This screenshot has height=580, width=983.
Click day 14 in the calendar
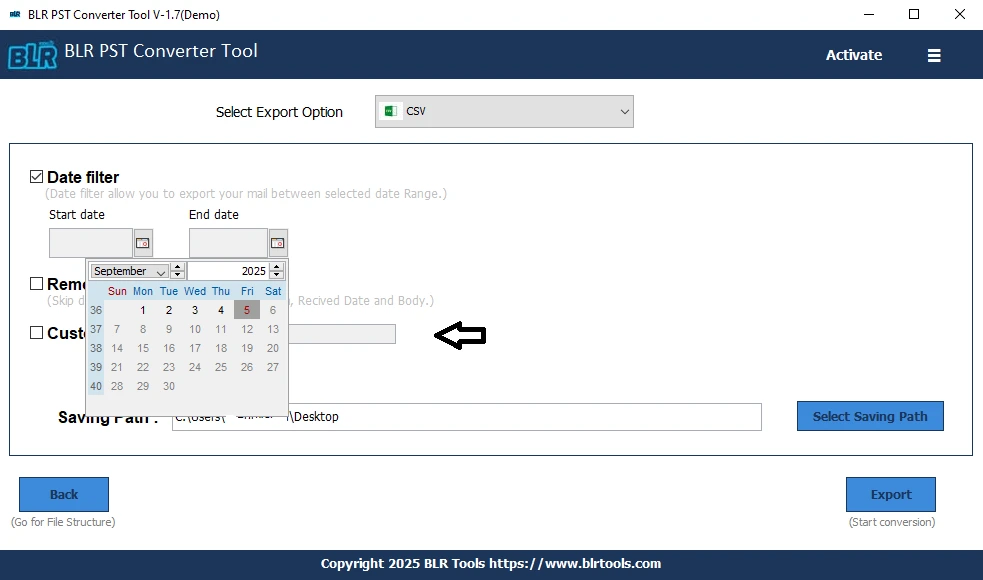click(117, 348)
